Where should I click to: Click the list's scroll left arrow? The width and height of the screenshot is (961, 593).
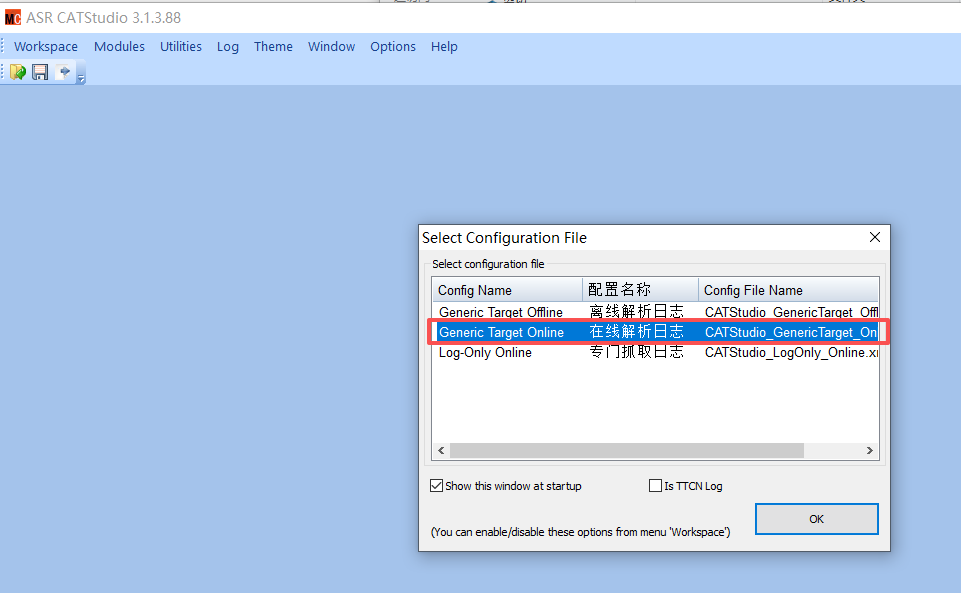click(441, 450)
